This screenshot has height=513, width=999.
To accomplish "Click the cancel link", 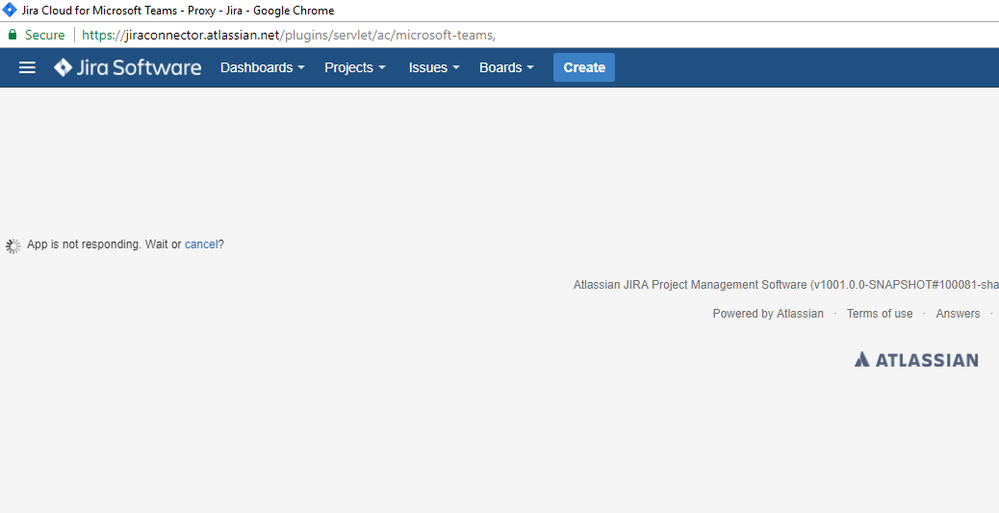I will point(201,244).
